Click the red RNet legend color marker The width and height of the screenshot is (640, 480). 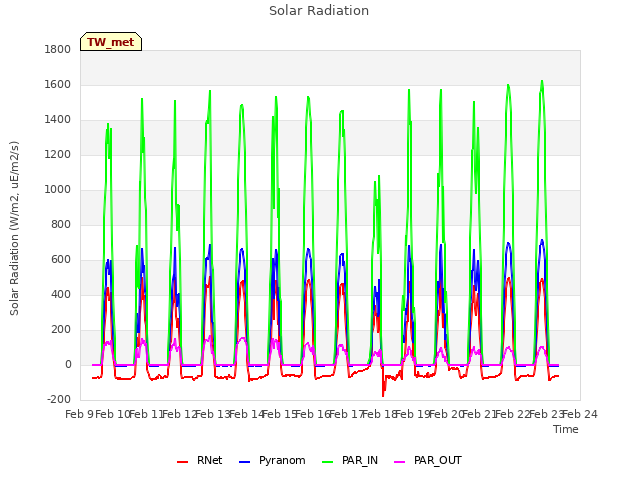182,462
